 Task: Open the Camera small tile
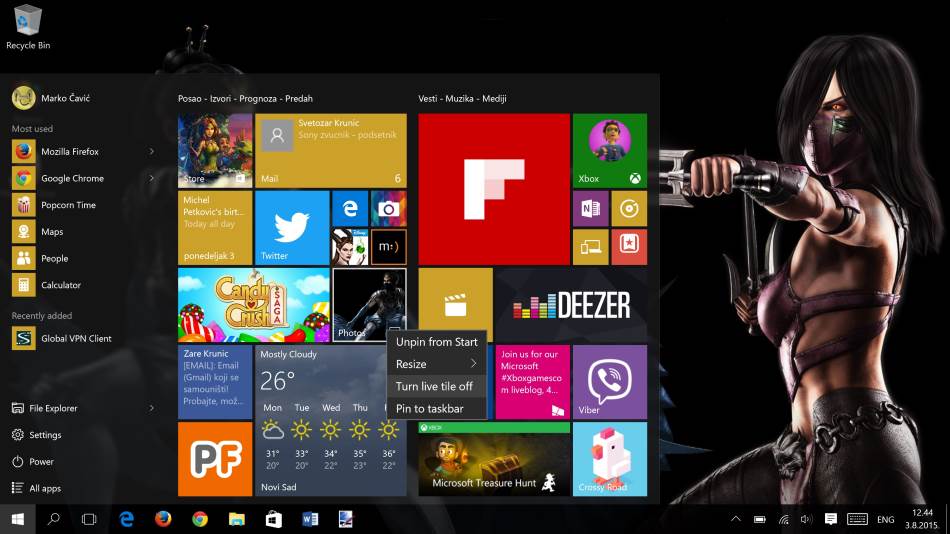pyautogui.click(x=388, y=209)
